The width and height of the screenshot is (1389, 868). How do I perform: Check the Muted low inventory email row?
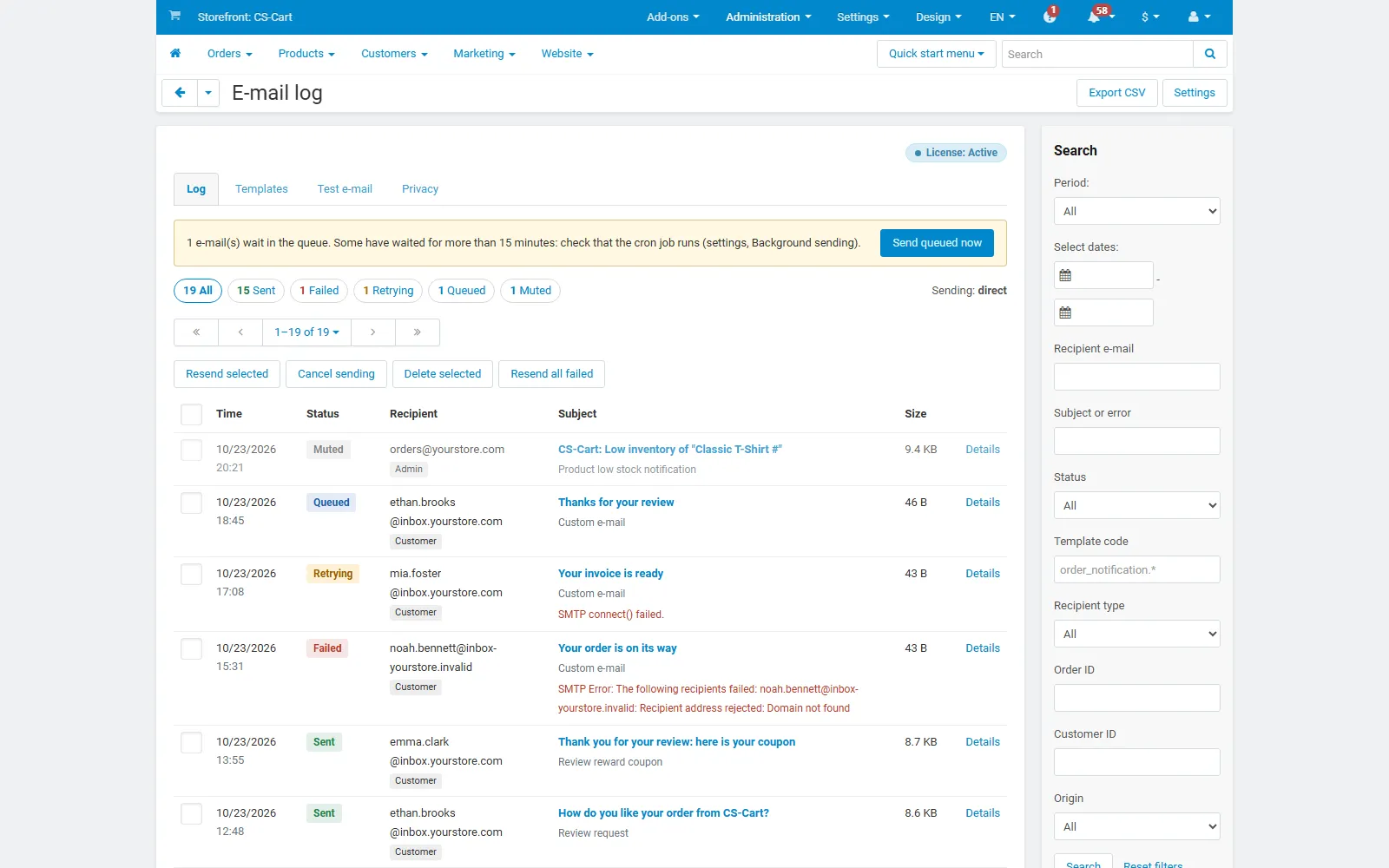(x=192, y=450)
